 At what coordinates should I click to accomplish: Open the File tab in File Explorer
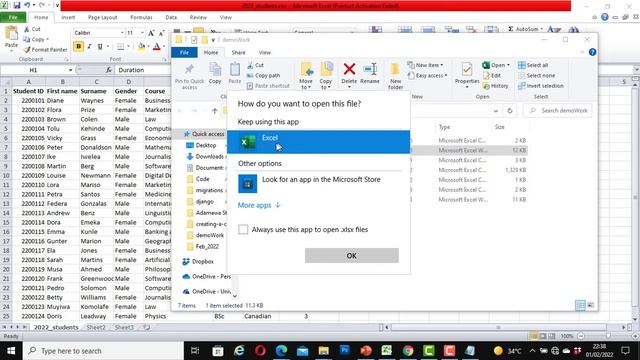pyautogui.click(x=184, y=52)
